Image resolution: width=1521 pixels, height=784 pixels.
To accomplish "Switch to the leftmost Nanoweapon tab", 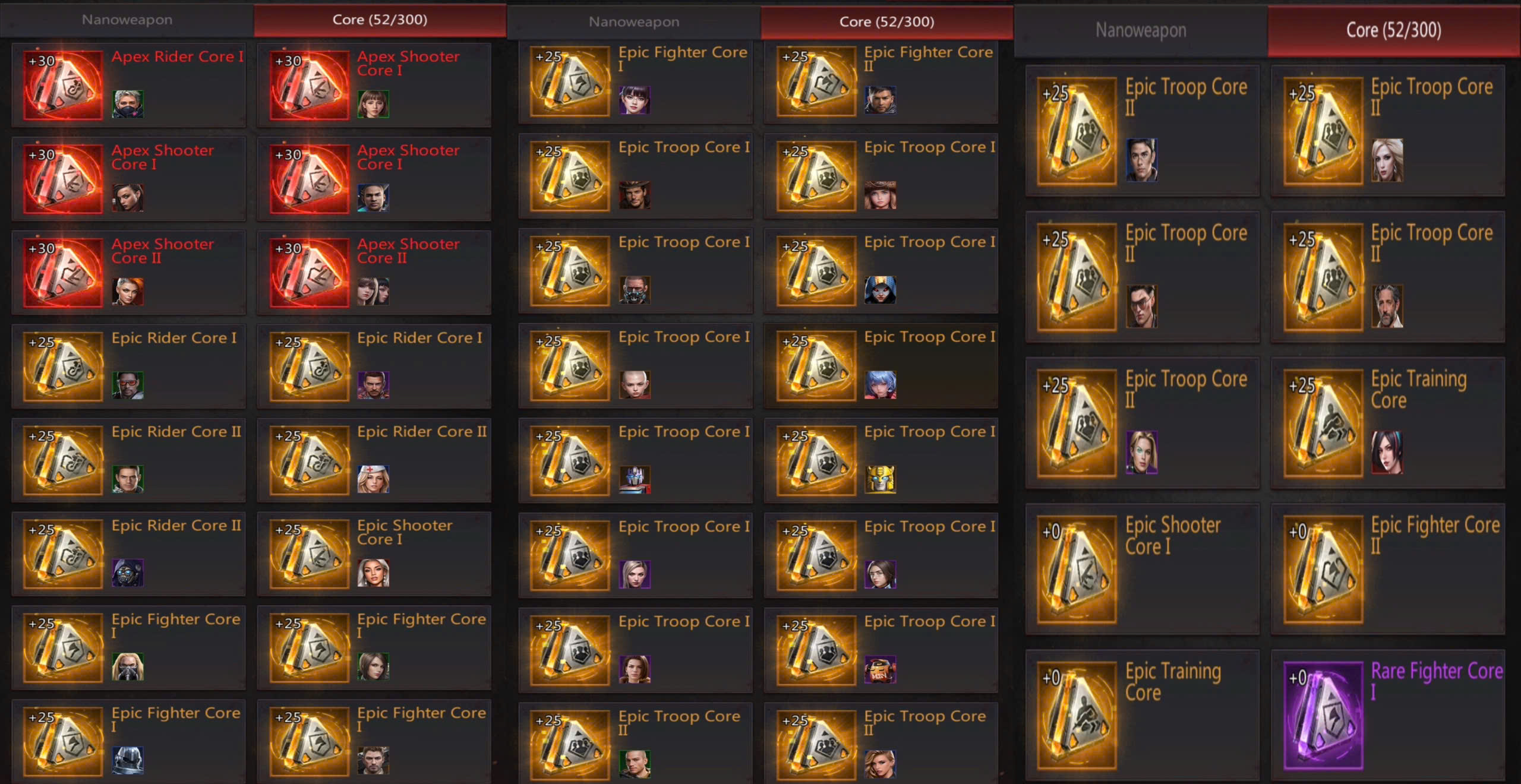I will pyautogui.click(x=127, y=20).
